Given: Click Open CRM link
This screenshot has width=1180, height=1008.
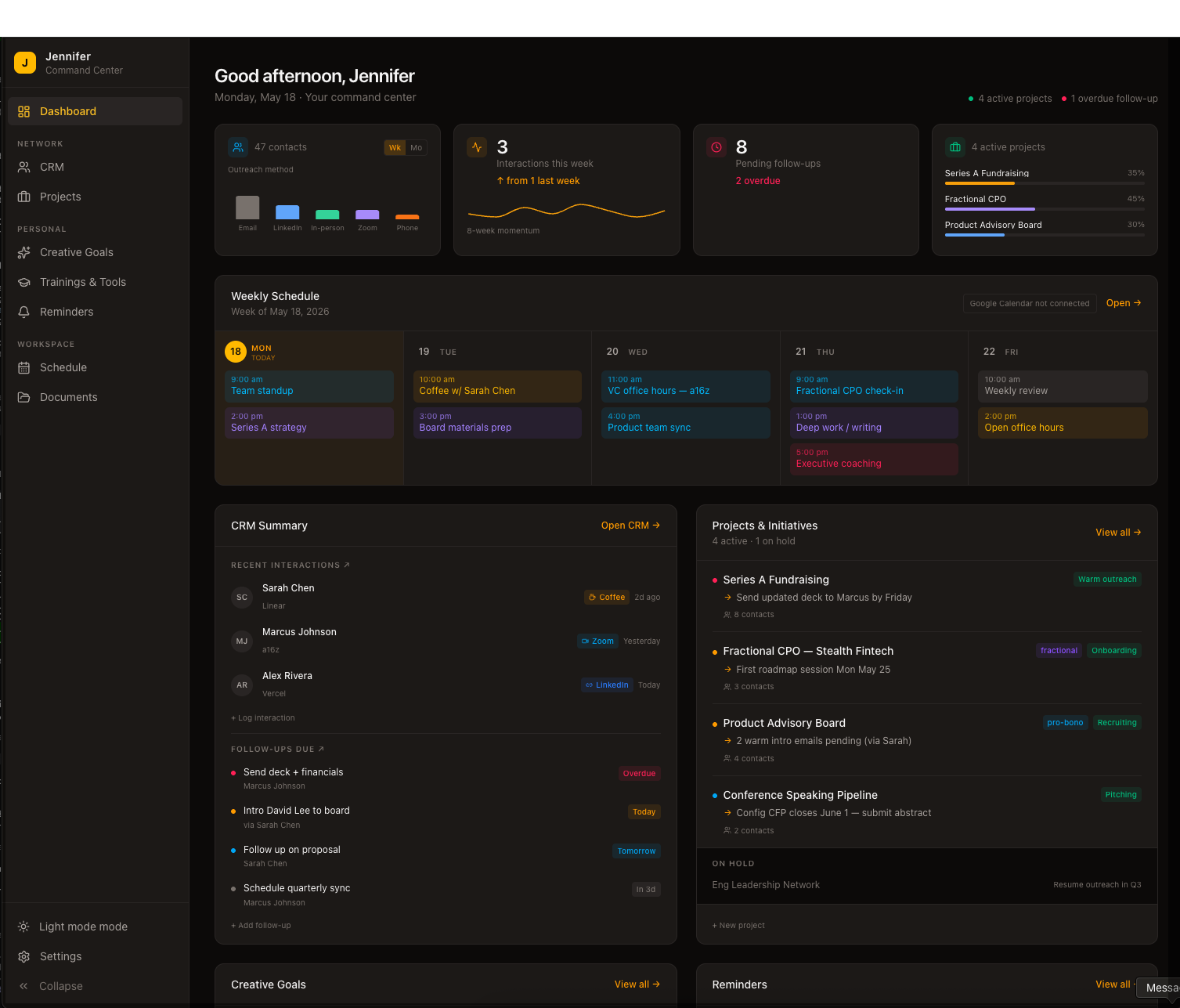Looking at the screenshot, I should (630, 526).
